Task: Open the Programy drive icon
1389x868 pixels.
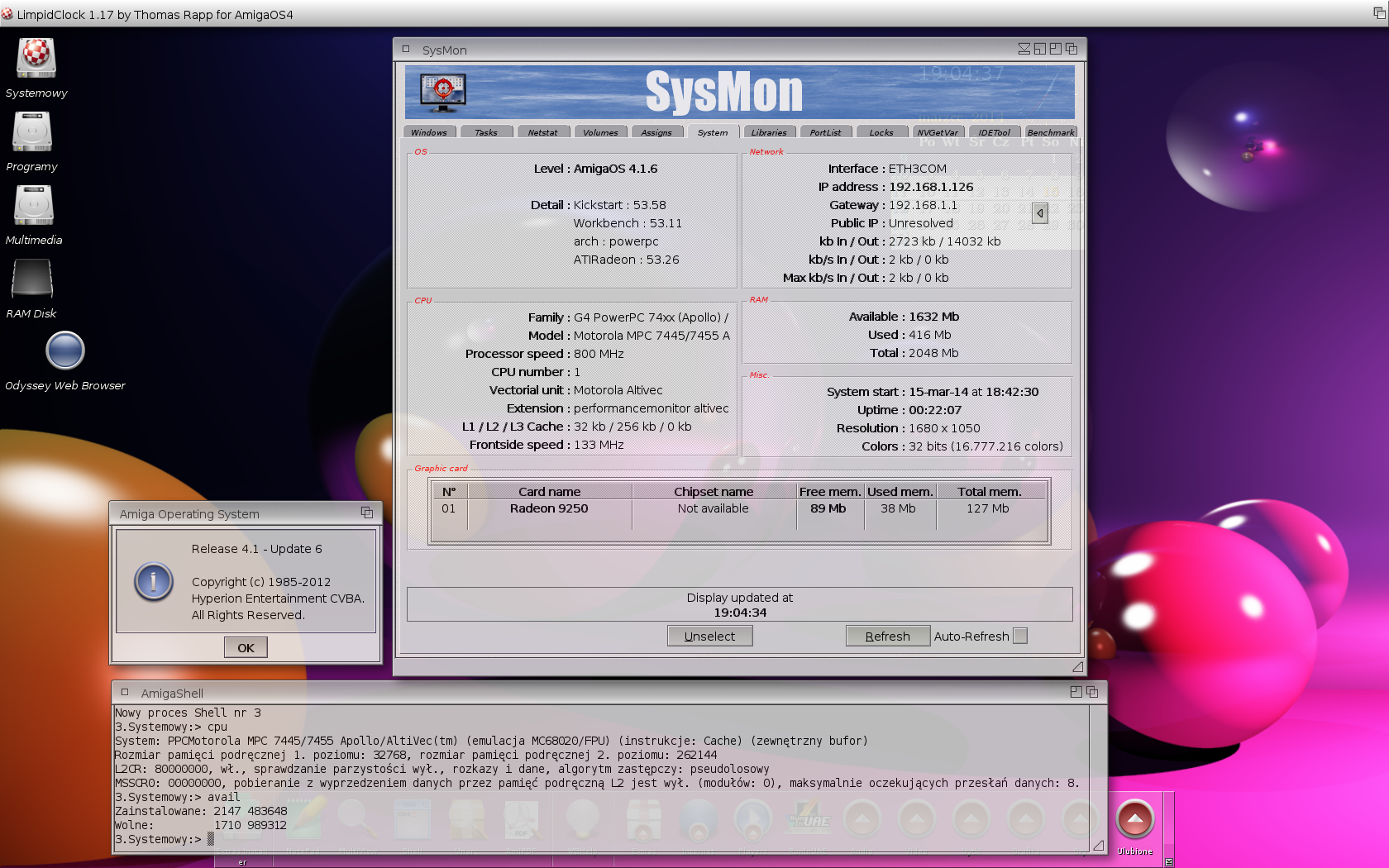Action: tap(32, 131)
